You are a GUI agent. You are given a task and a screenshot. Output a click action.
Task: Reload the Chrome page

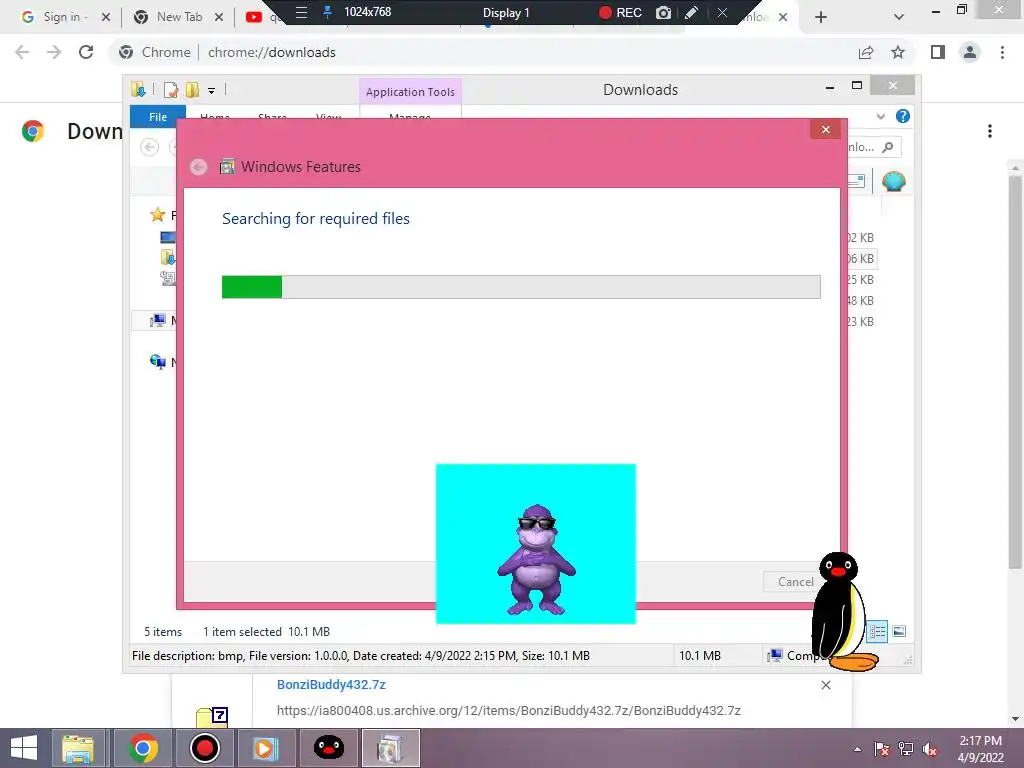point(86,52)
